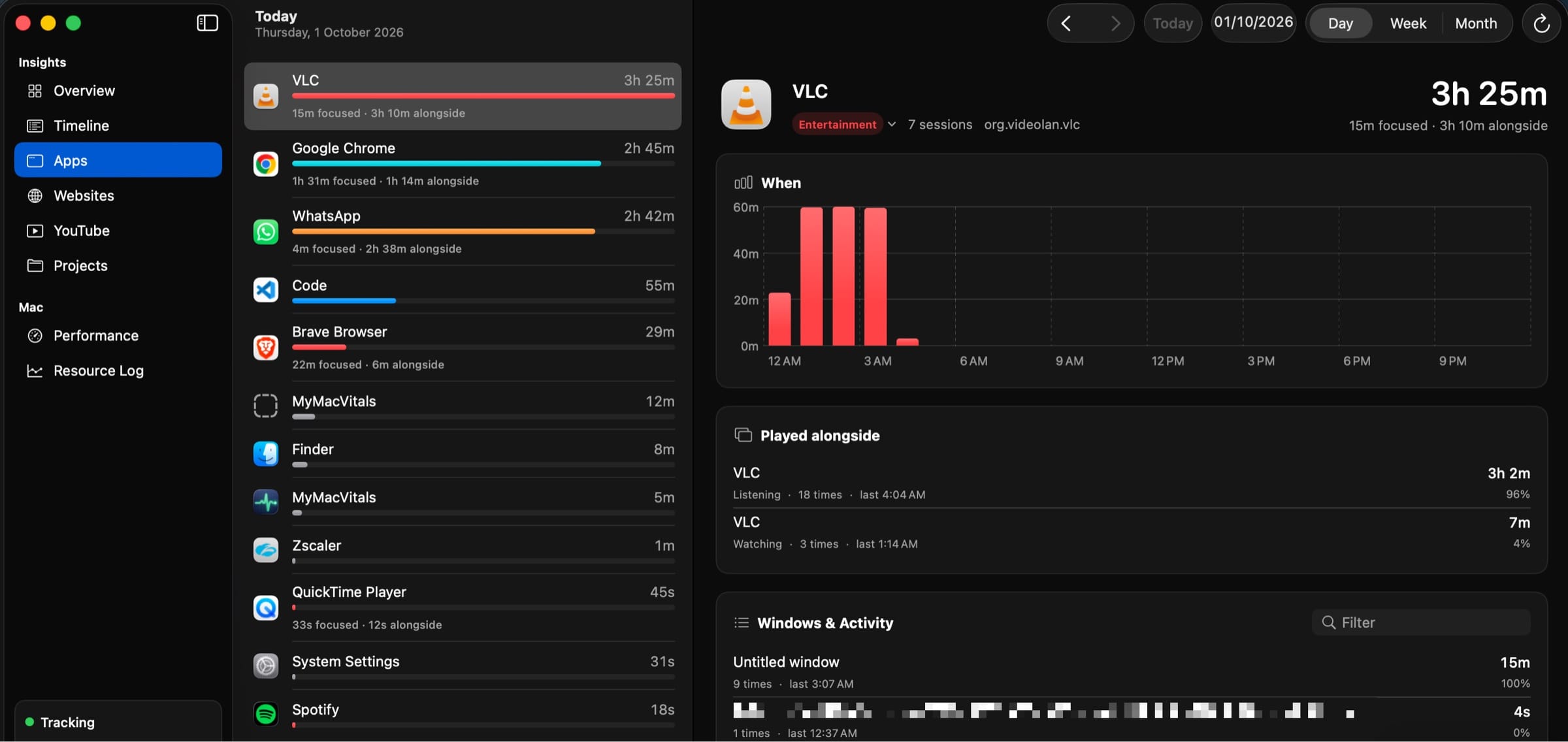Select the VLC app icon in list
The width and height of the screenshot is (1568, 742).
click(x=266, y=96)
